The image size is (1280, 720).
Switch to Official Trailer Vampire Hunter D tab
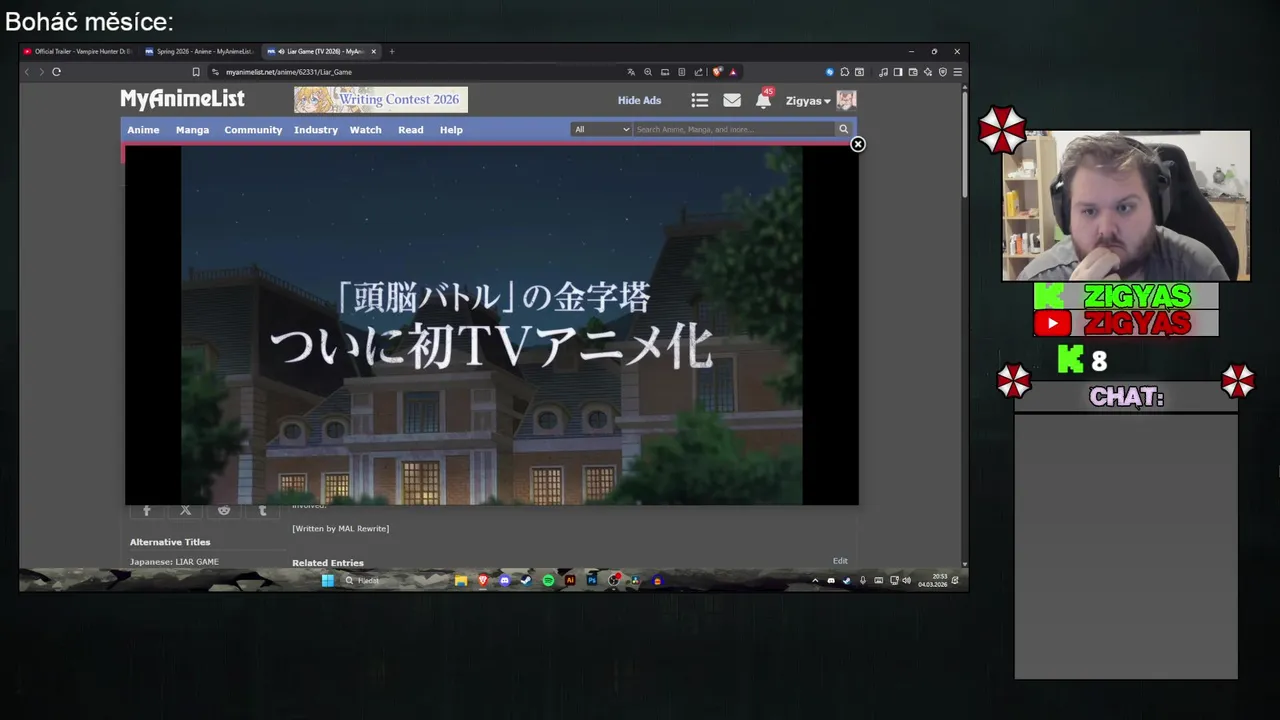point(78,51)
